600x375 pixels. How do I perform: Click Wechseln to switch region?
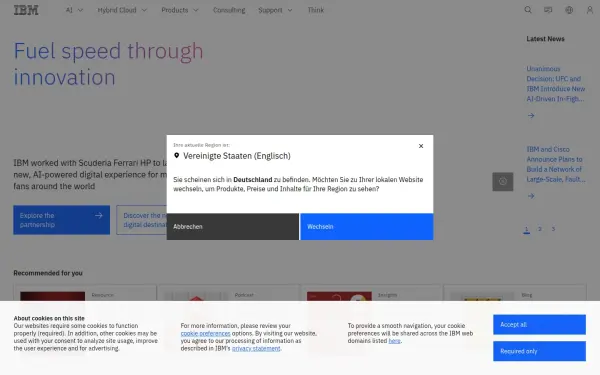tap(367, 227)
